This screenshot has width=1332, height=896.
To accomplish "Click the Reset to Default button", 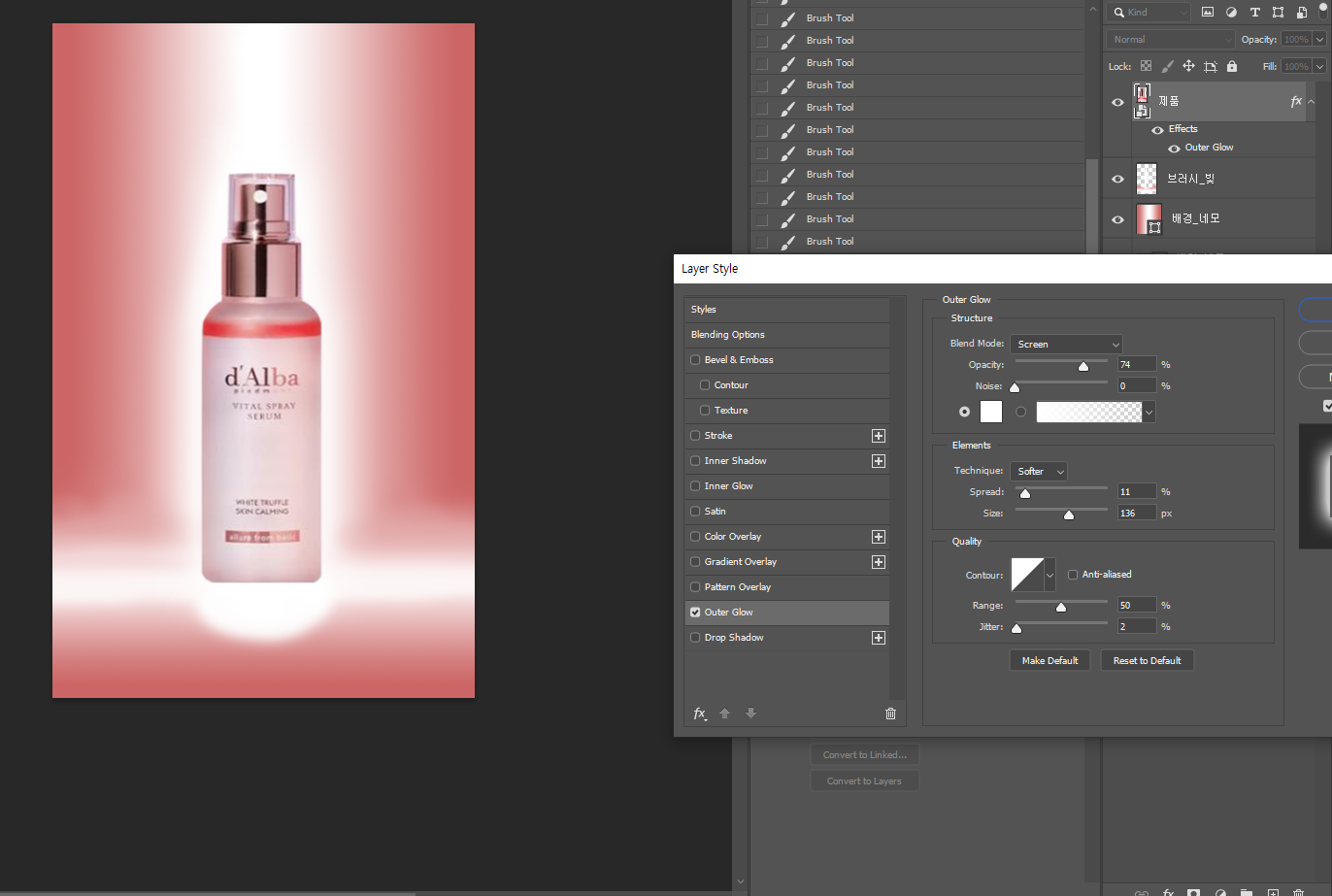I will click(x=1147, y=660).
